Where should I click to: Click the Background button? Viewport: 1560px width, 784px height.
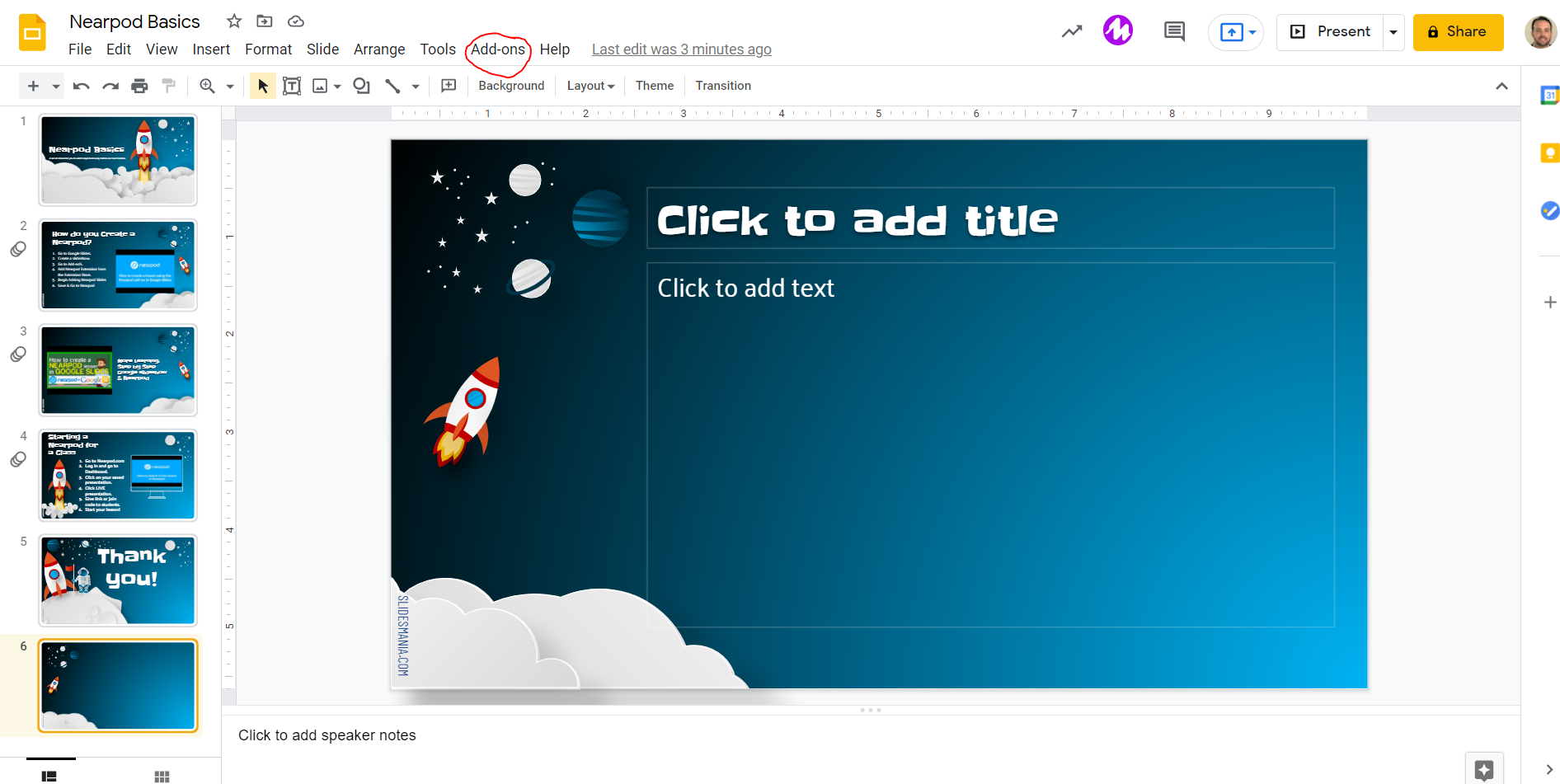point(511,86)
